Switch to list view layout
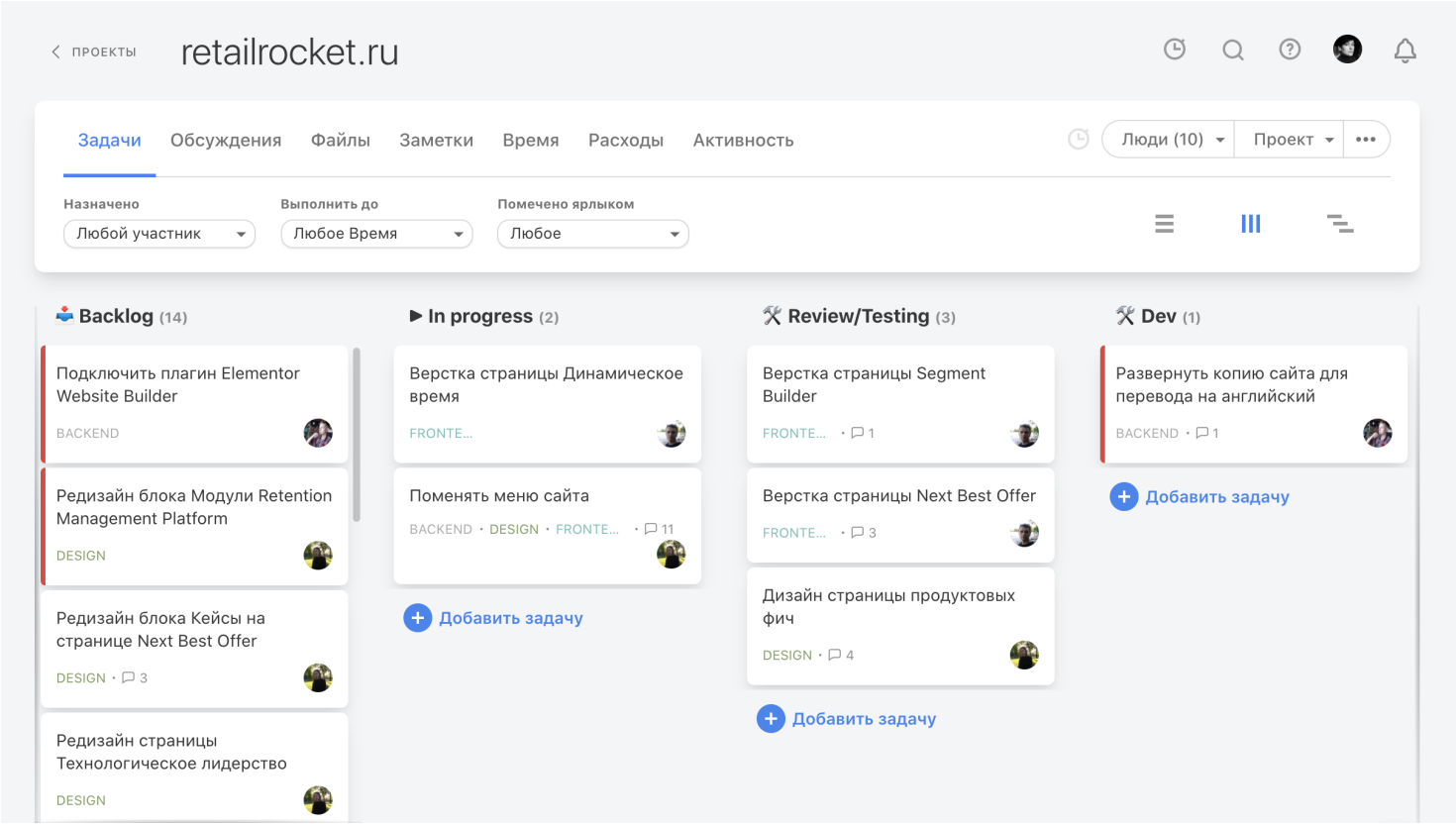The height and width of the screenshot is (824, 1456). point(1164,224)
